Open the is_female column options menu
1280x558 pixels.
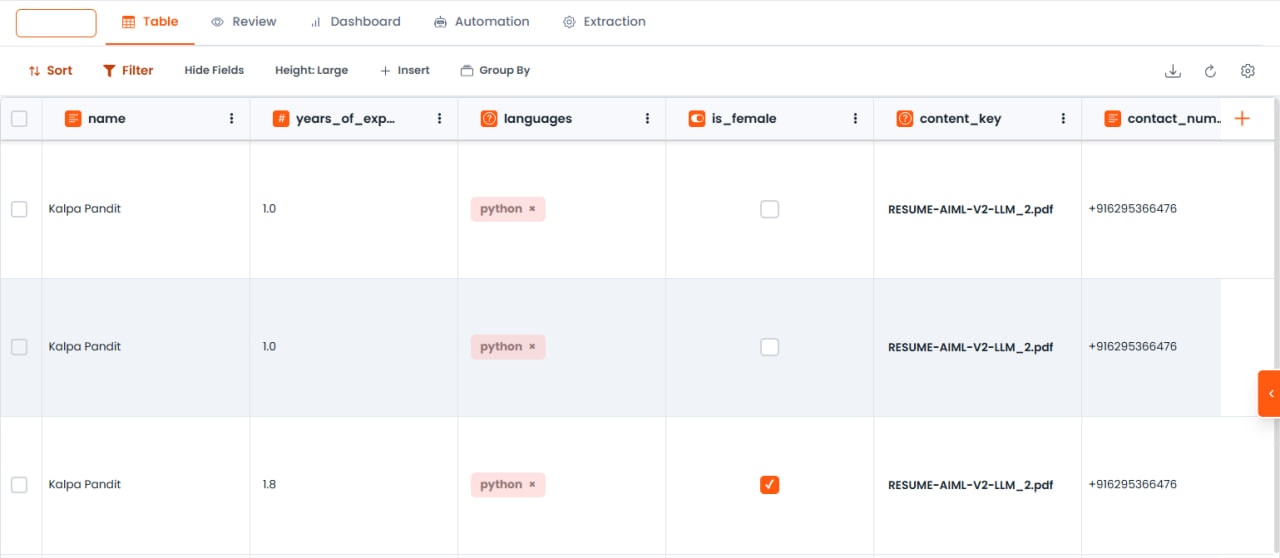(855, 119)
